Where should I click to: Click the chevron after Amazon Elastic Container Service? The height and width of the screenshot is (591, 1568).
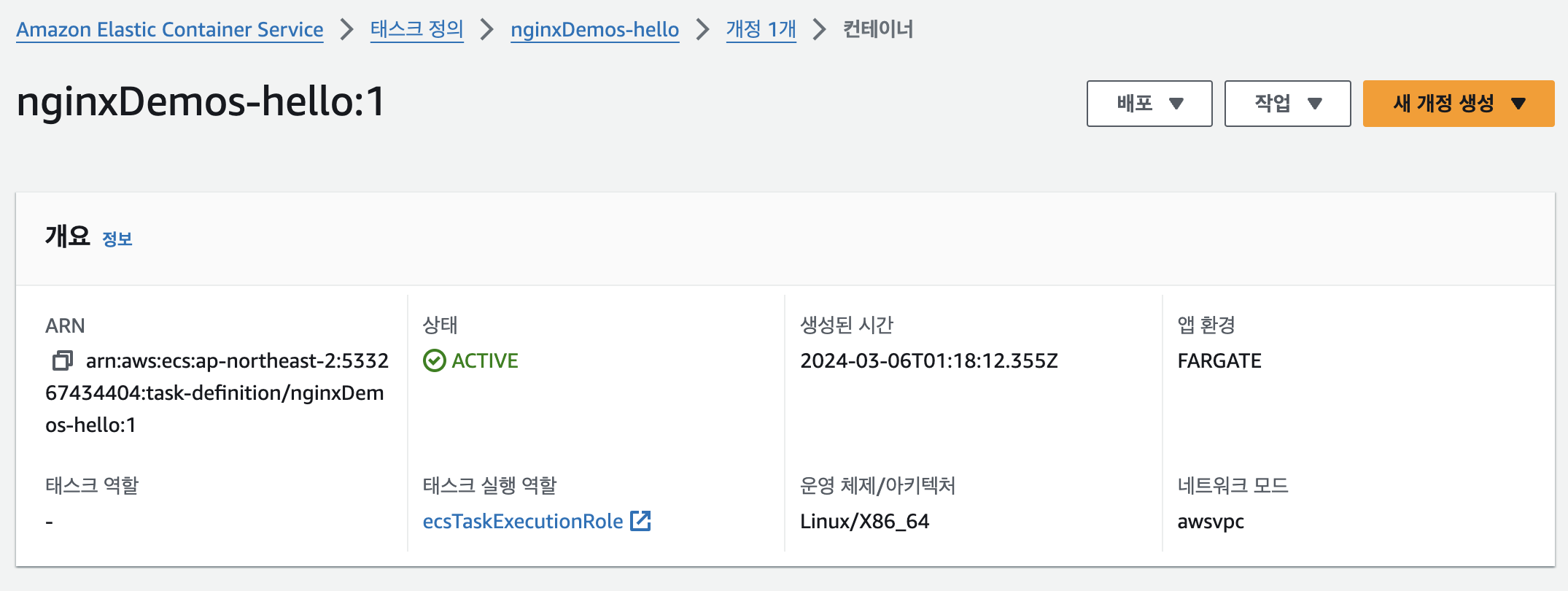pyautogui.click(x=347, y=30)
